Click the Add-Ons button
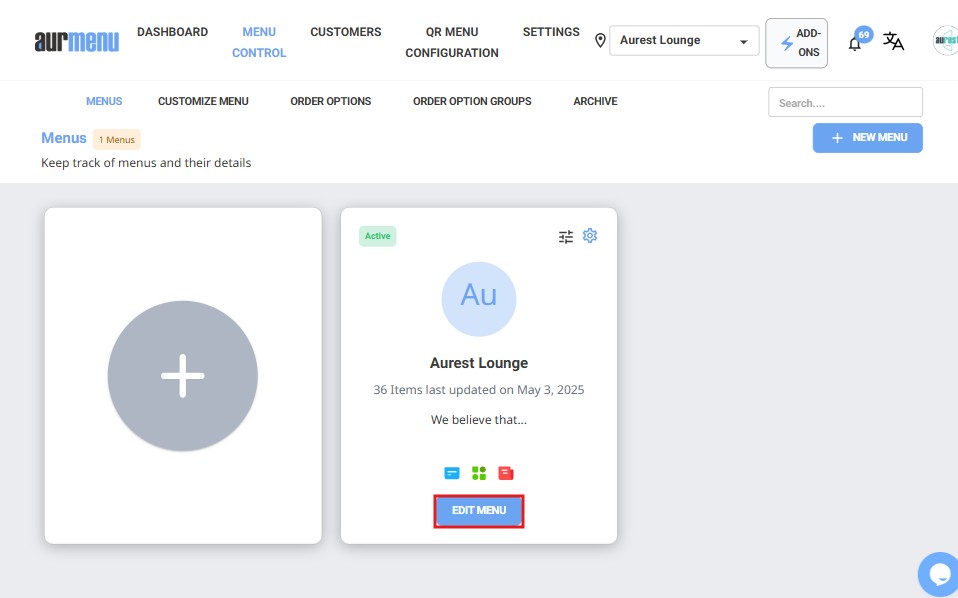Screen dimensions: 958x598 (796, 43)
